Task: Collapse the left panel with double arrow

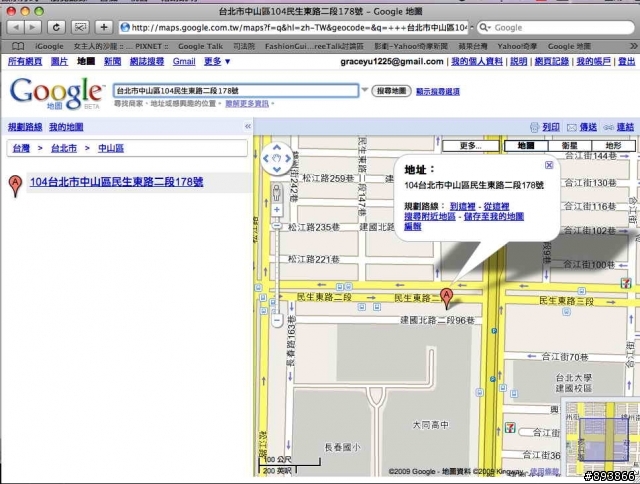Action: click(247, 127)
